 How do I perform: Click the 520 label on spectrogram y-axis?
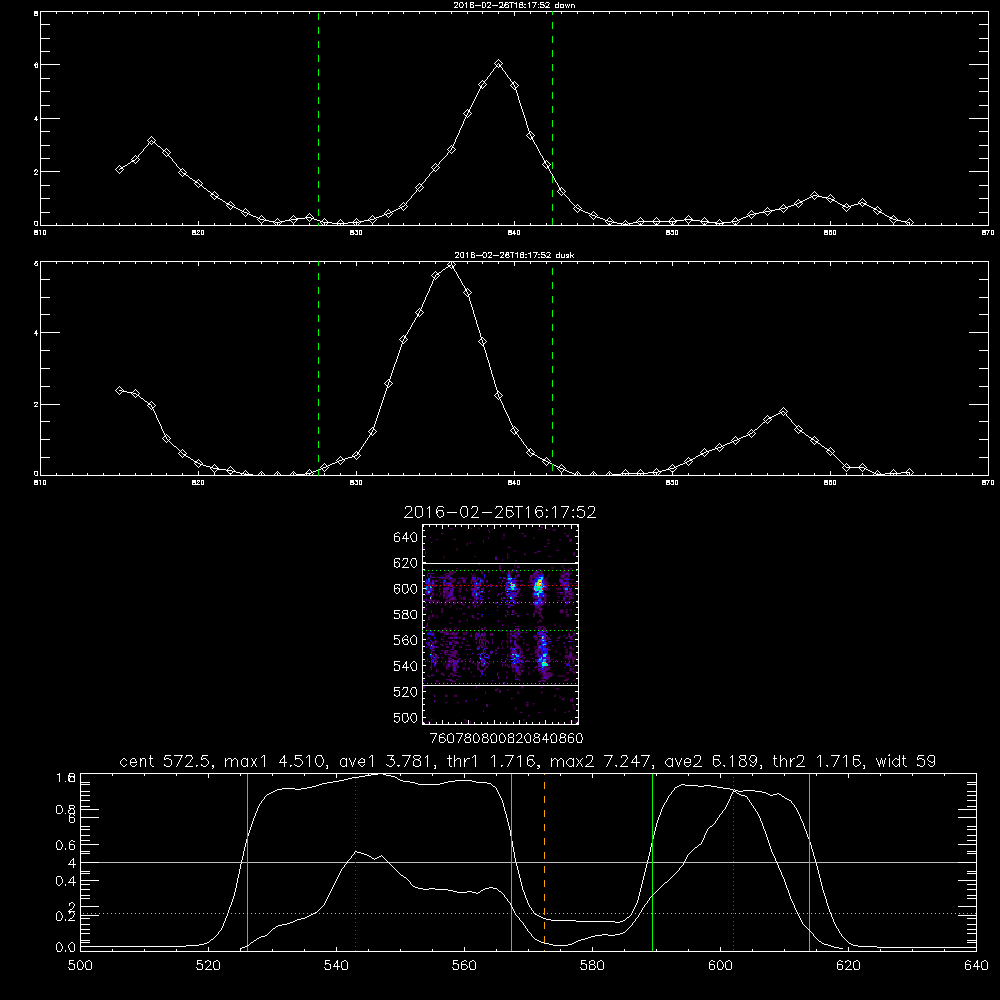(x=406, y=692)
